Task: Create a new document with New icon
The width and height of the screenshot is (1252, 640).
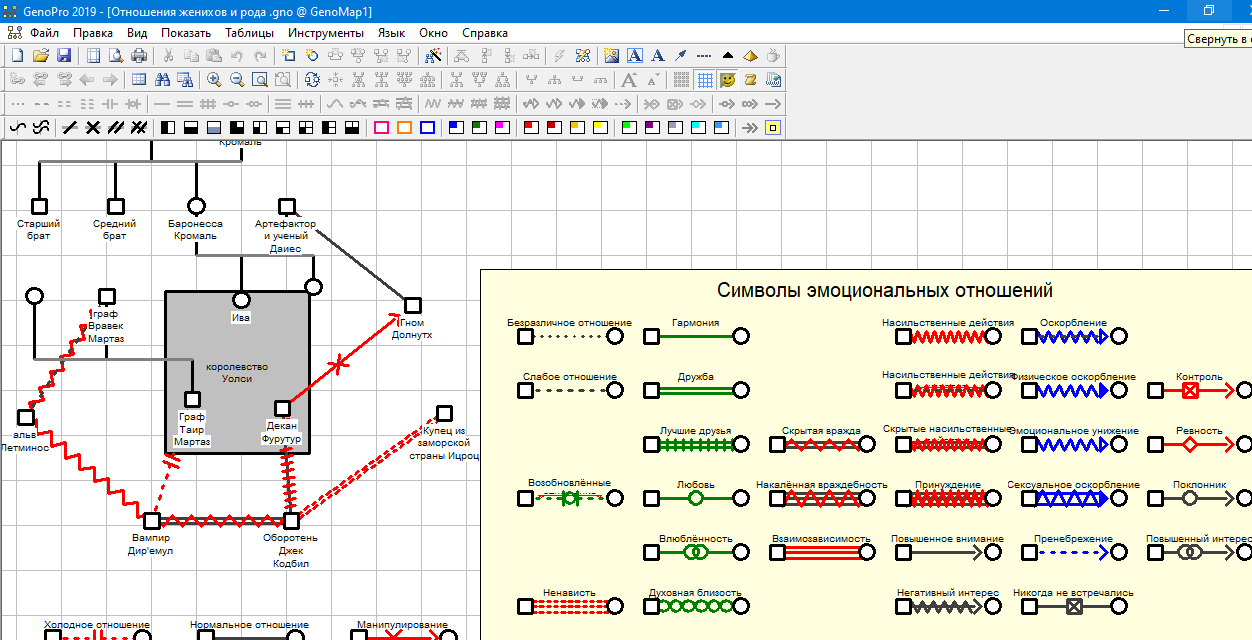Action: (x=17, y=56)
